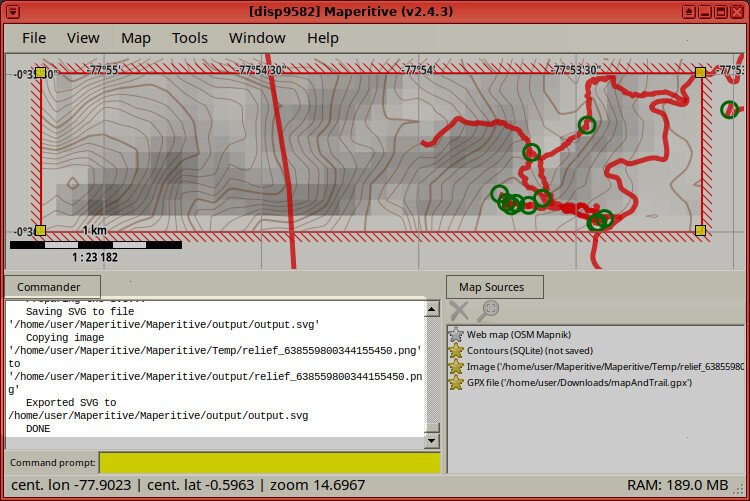
Task: Click the 'Exported SVG to' log line
Action: coord(71,402)
